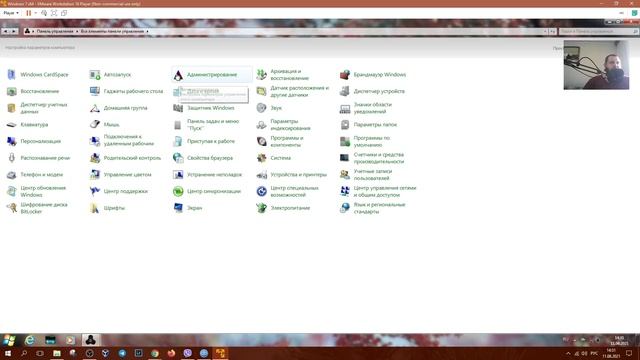This screenshot has width=640, height=360.
Task: Open the Домашняя группа icon
Action: coord(95,108)
